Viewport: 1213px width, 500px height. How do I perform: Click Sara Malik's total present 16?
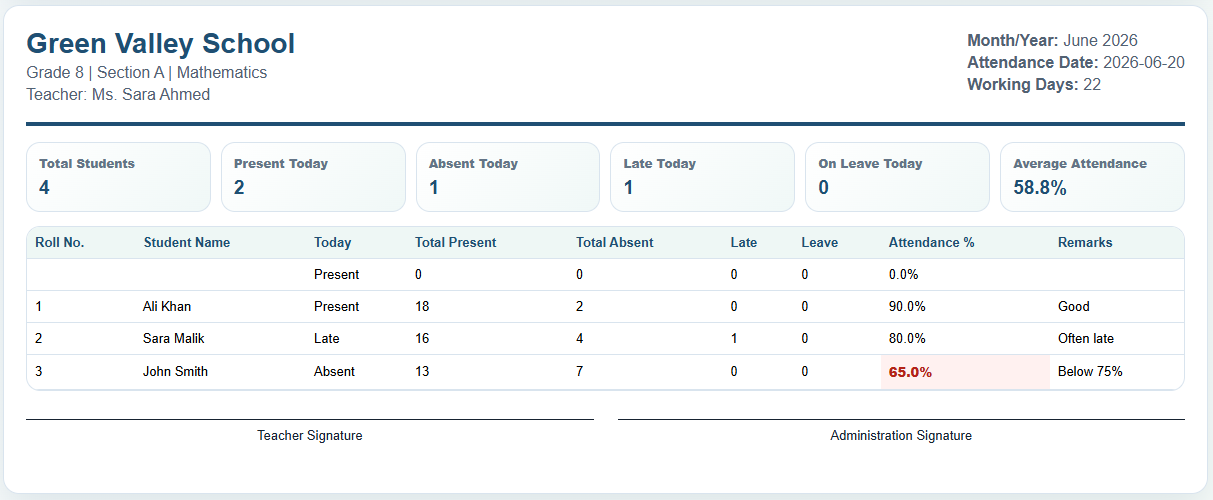[x=487, y=339]
